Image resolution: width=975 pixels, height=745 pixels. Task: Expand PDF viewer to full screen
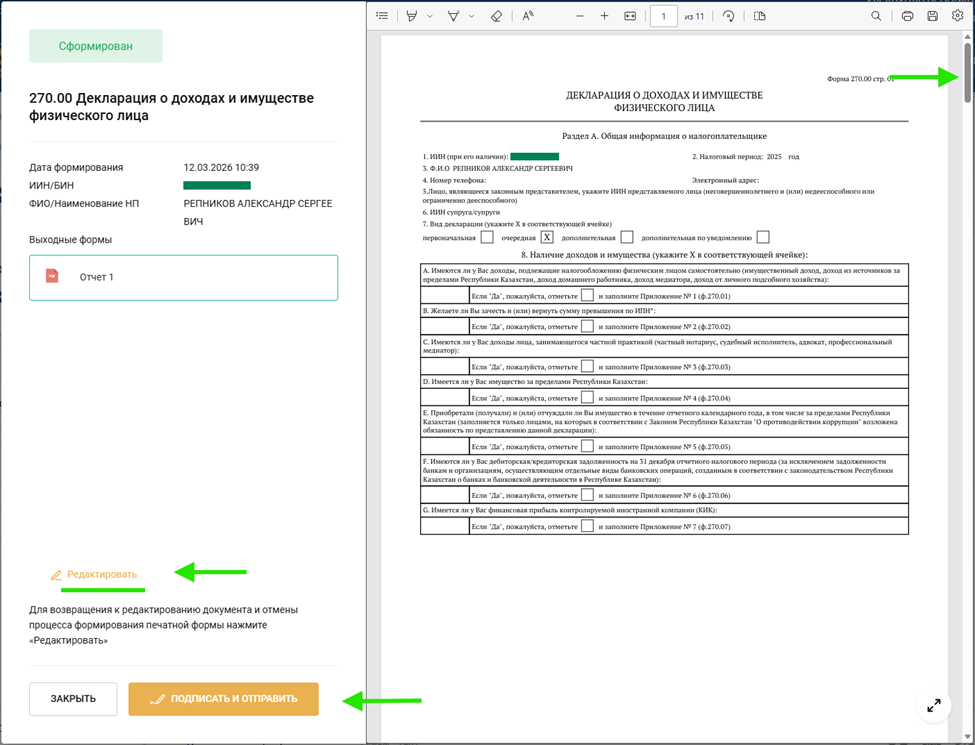pos(933,705)
